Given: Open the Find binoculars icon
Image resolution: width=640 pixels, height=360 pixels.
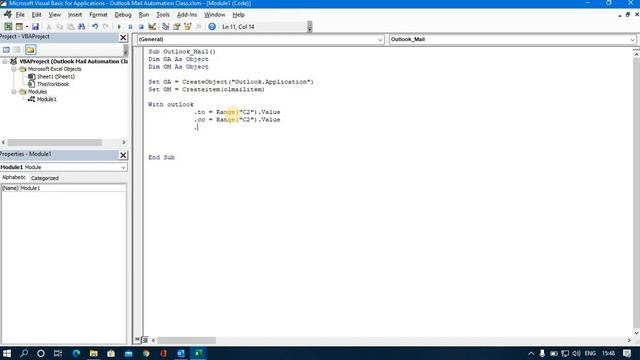Looking at the screenshot, I should click(x=81, y=27).
